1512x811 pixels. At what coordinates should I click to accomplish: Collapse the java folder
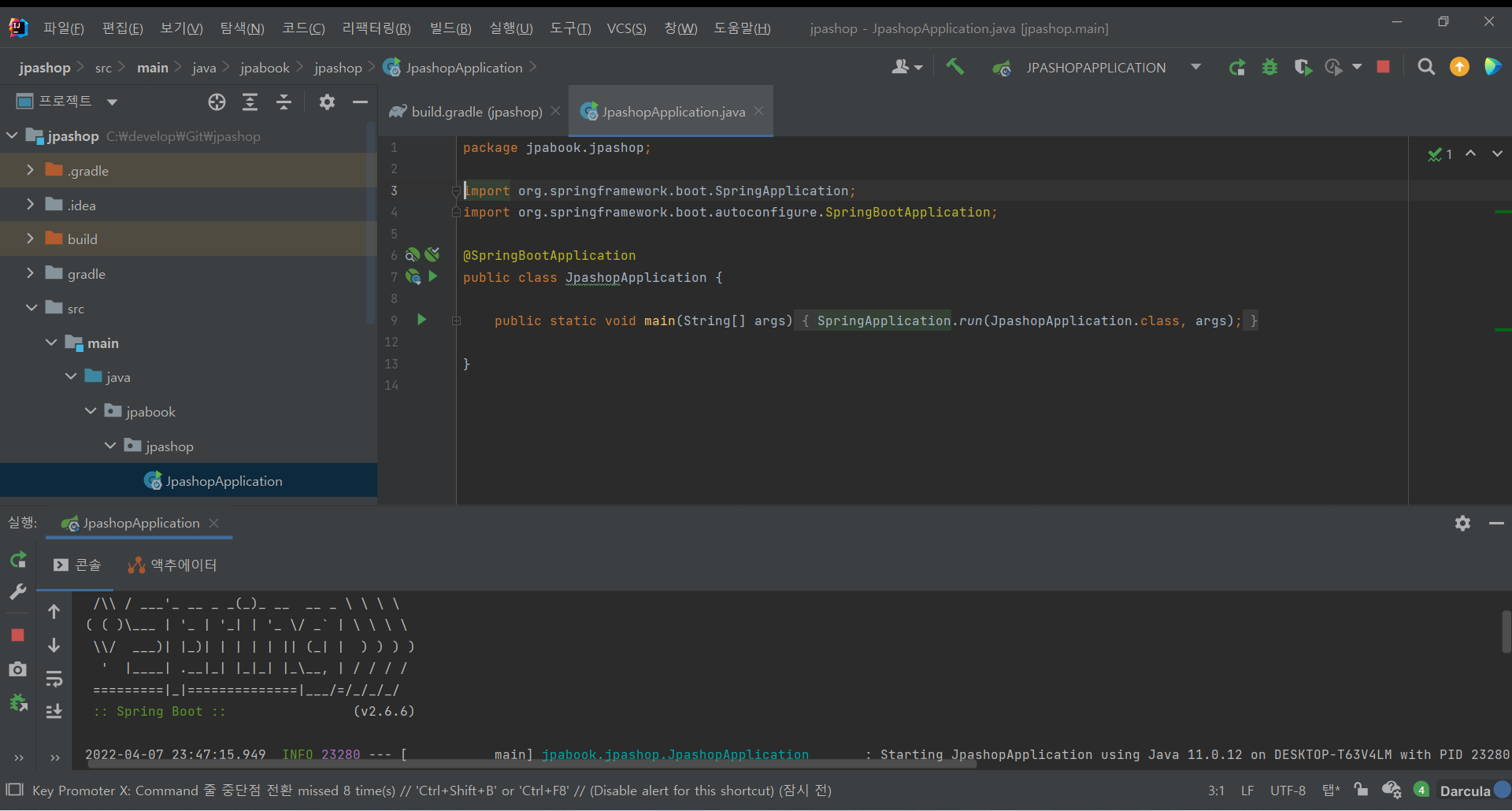71,376
